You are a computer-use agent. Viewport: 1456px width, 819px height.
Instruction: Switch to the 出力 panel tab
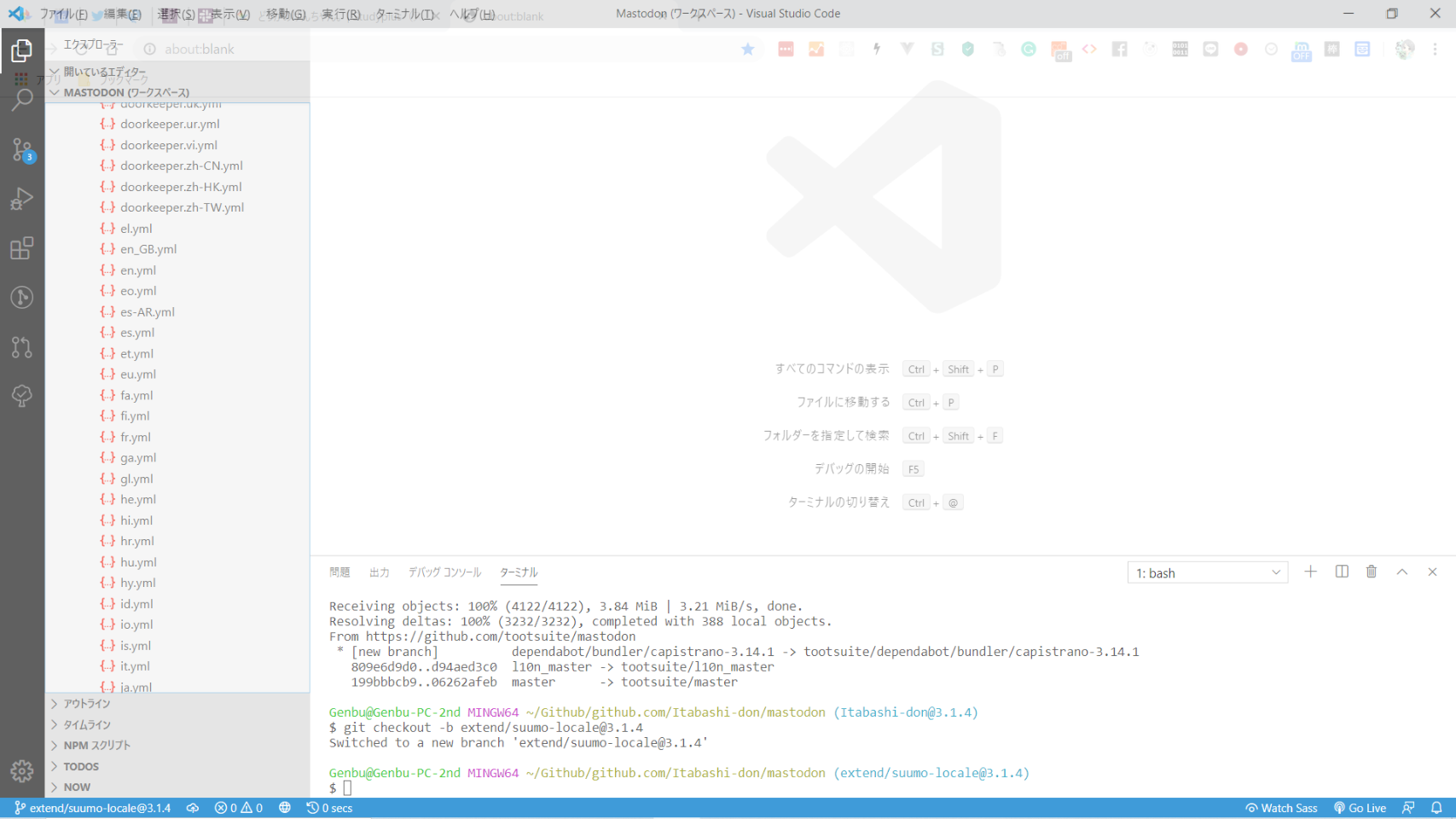click(x=380, y=572)
